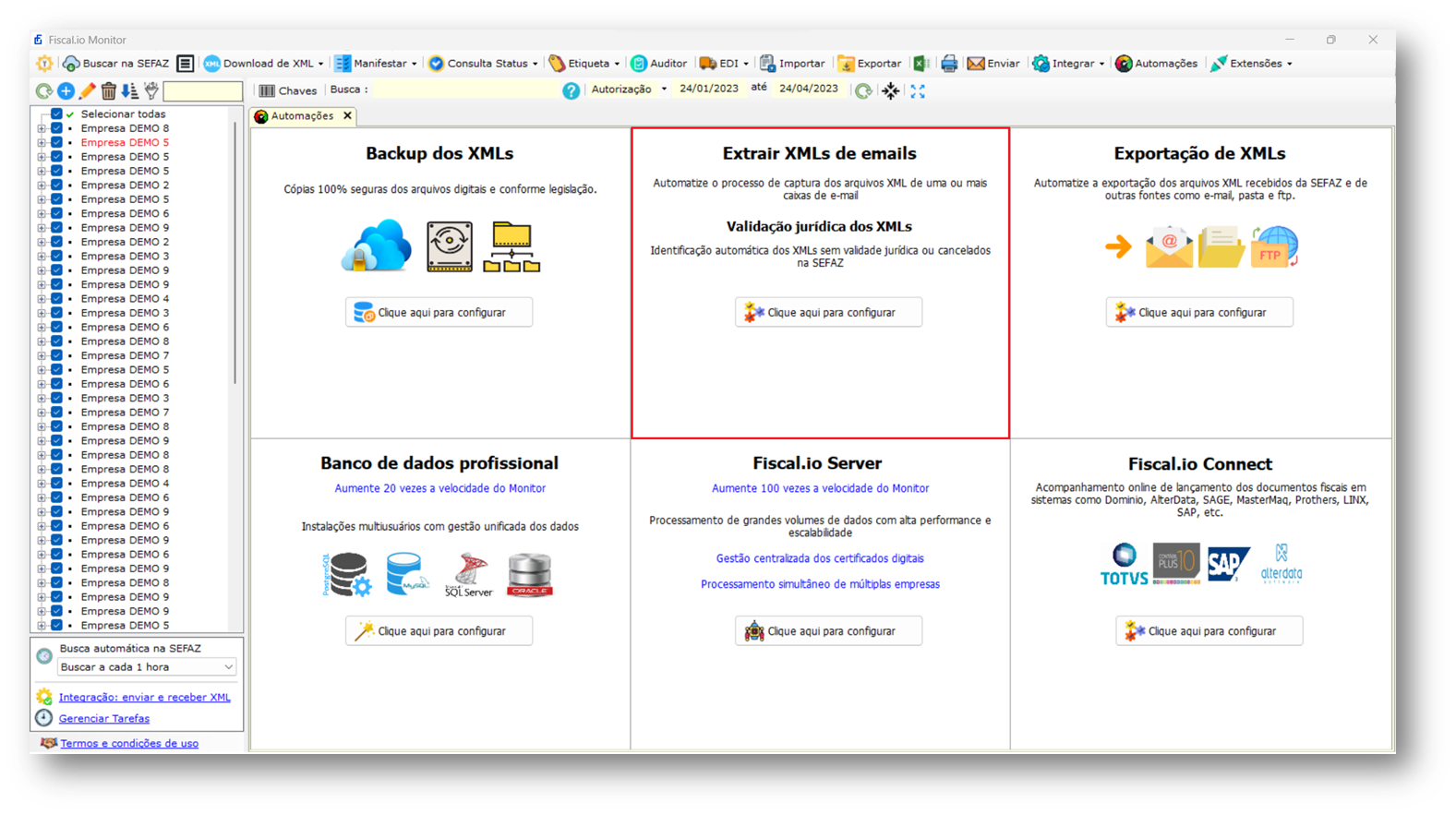Viewport: 1456px width, 814px height.
Task: Close the Automações tab with its X
Action: pos(347,116)
